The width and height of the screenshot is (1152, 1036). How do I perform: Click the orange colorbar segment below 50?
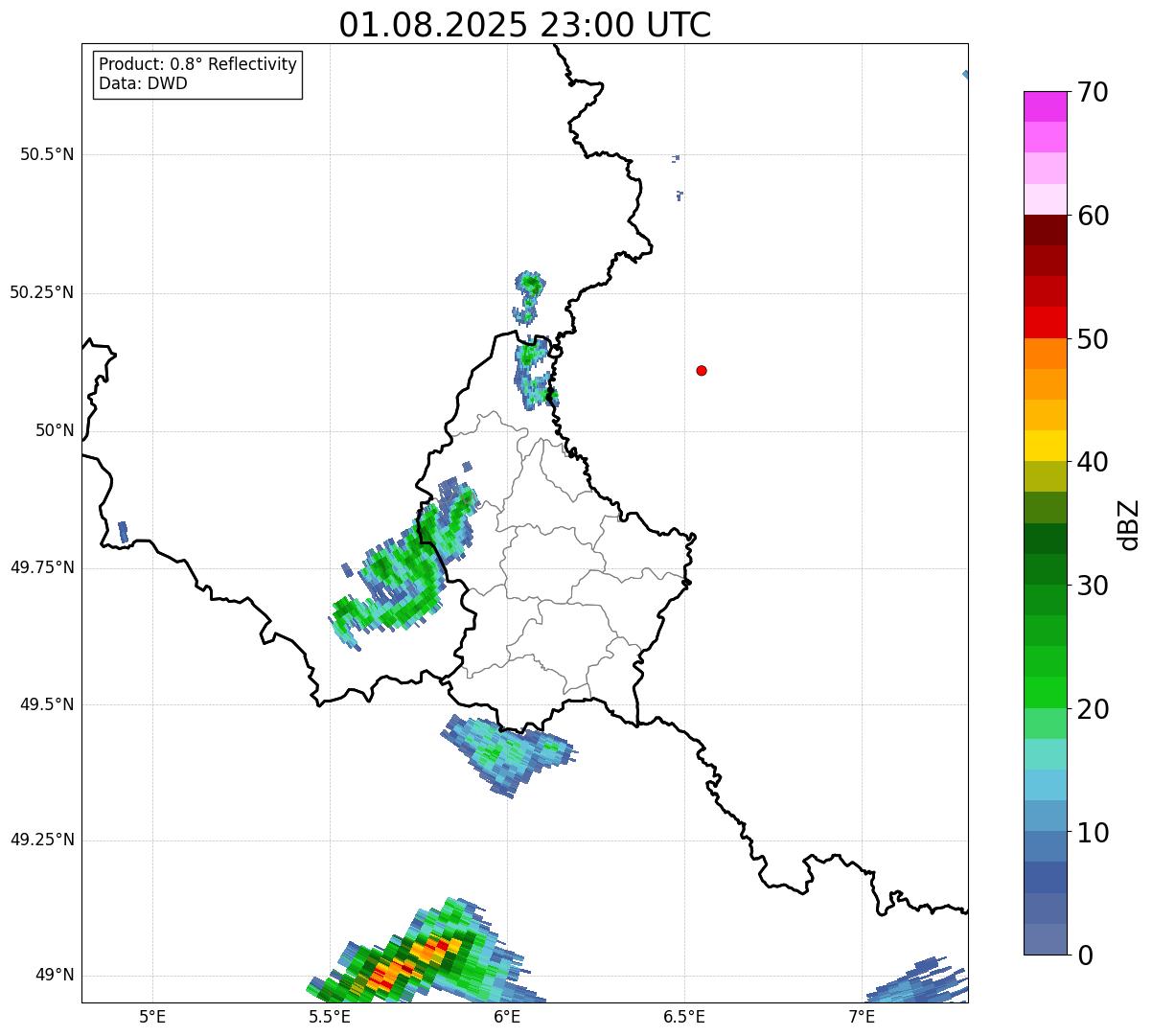[1045, 354]
